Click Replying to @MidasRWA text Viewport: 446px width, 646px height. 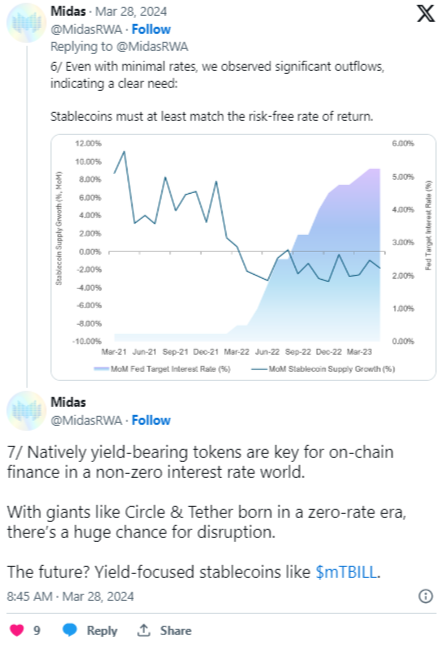point(119,47)
